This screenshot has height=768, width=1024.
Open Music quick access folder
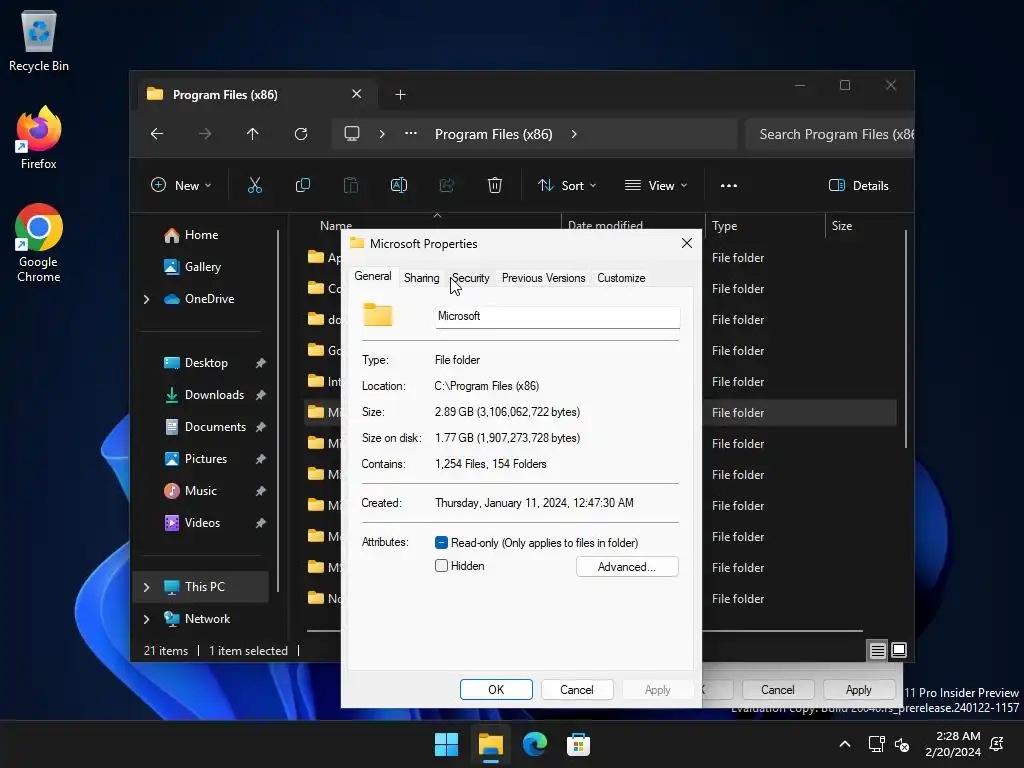200,491
